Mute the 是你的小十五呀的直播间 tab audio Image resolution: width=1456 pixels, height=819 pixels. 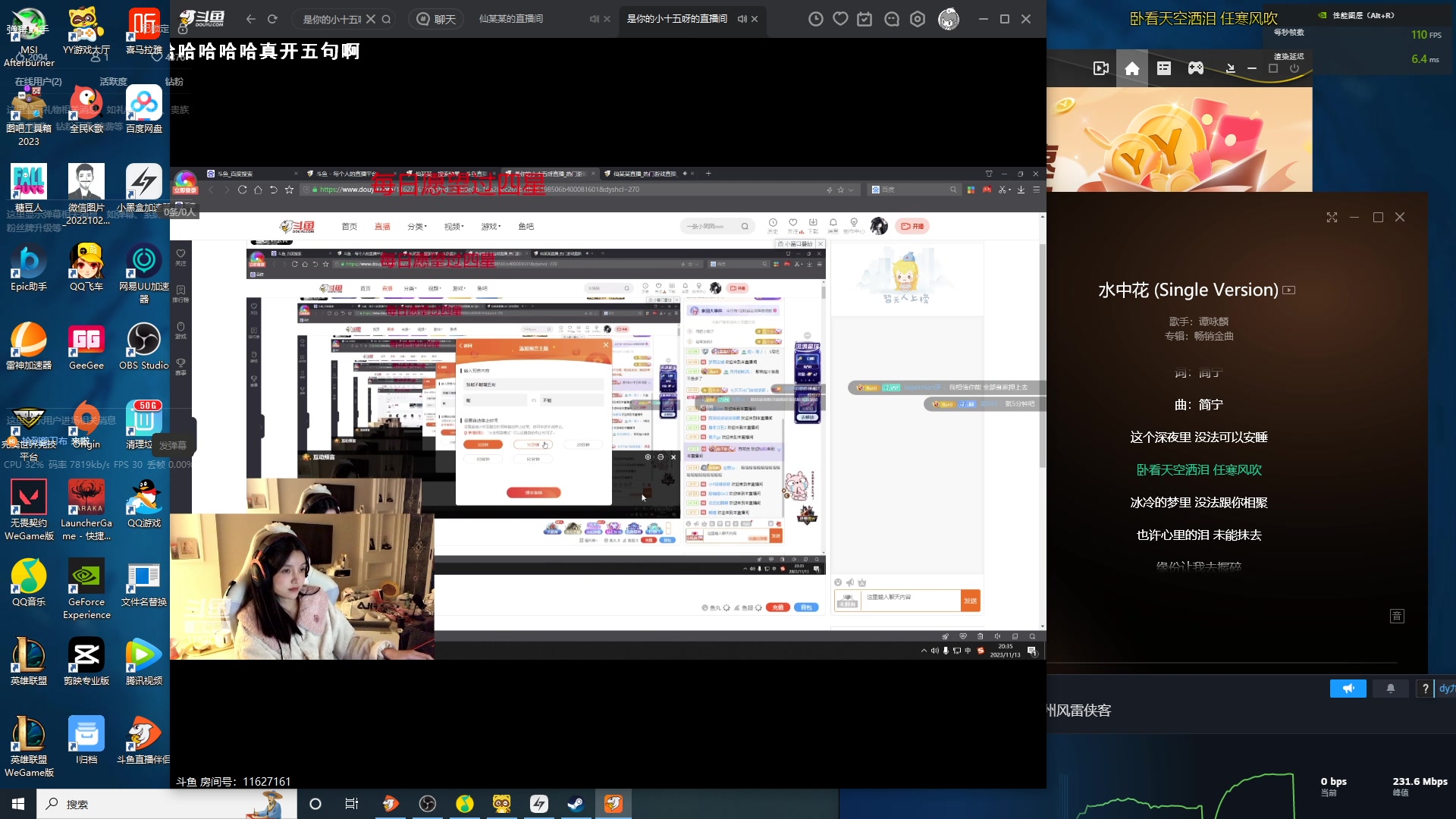(742, 19)
